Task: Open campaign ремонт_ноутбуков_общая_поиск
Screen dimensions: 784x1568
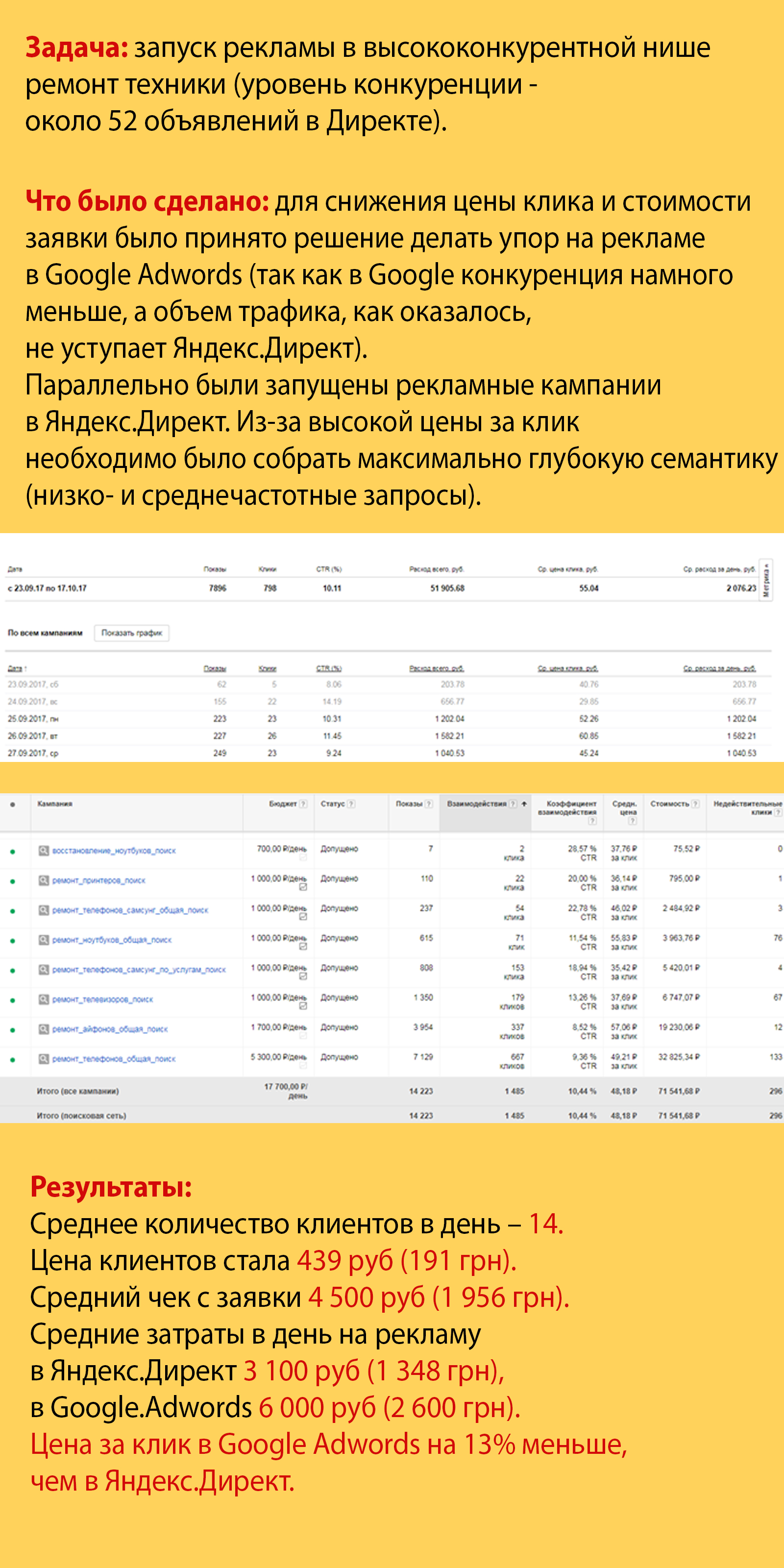Action: coord(112,940)
